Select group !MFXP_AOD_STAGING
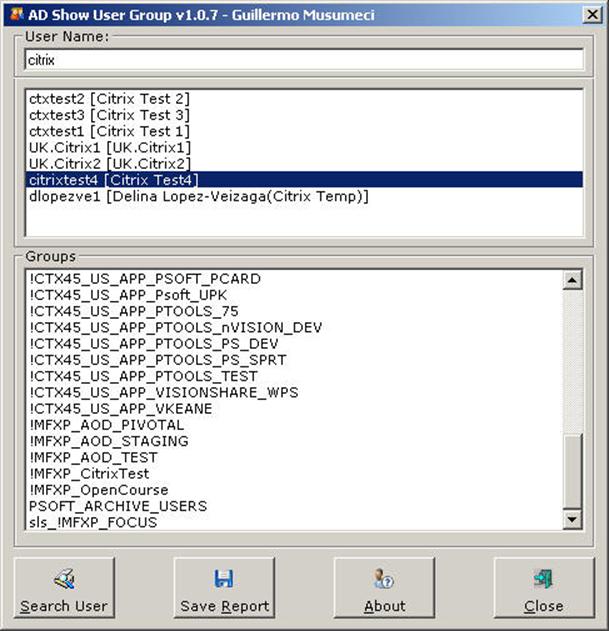The height and width of the screenshot is (631, 609). click(294, 441)
